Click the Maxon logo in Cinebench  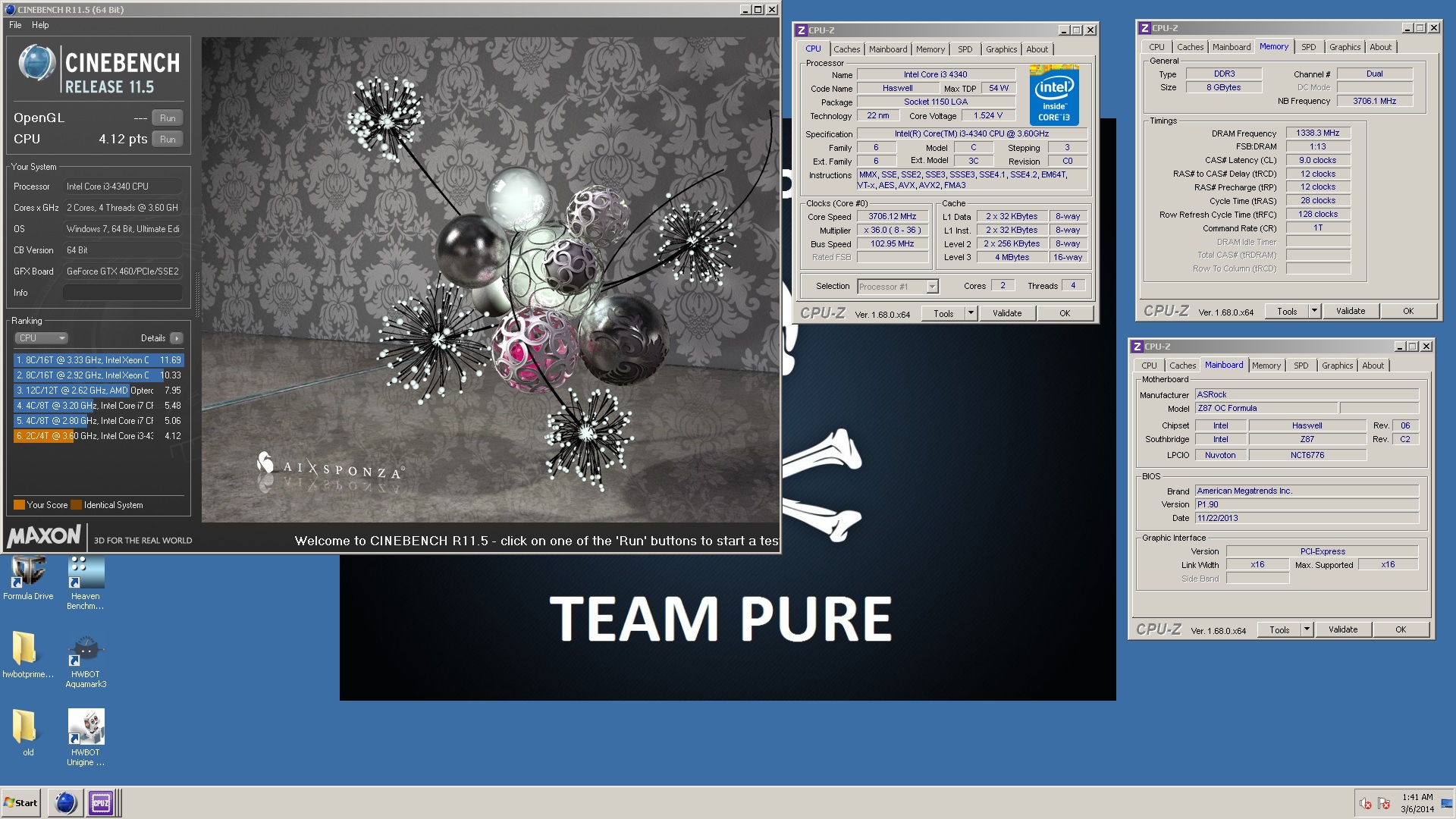(44, 536)
